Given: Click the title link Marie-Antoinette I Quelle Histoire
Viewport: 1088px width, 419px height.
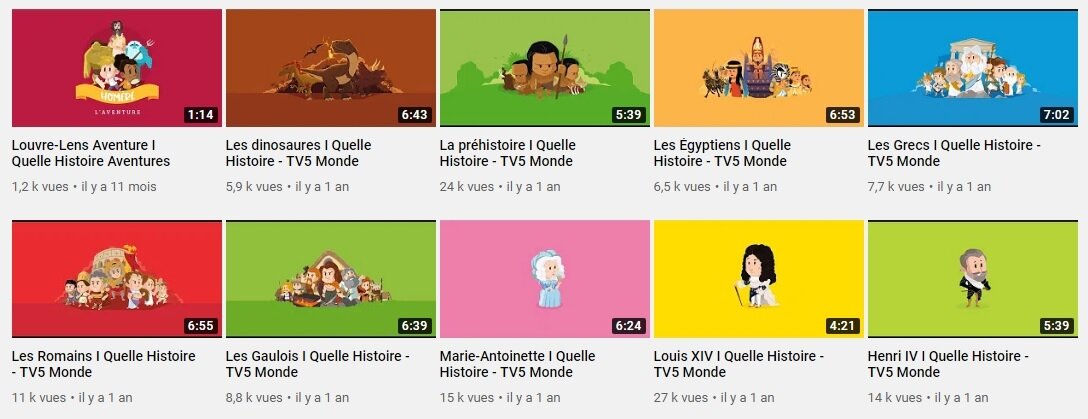Looking at the screenshot, I should pyautogui.click(x=518, y=364).
